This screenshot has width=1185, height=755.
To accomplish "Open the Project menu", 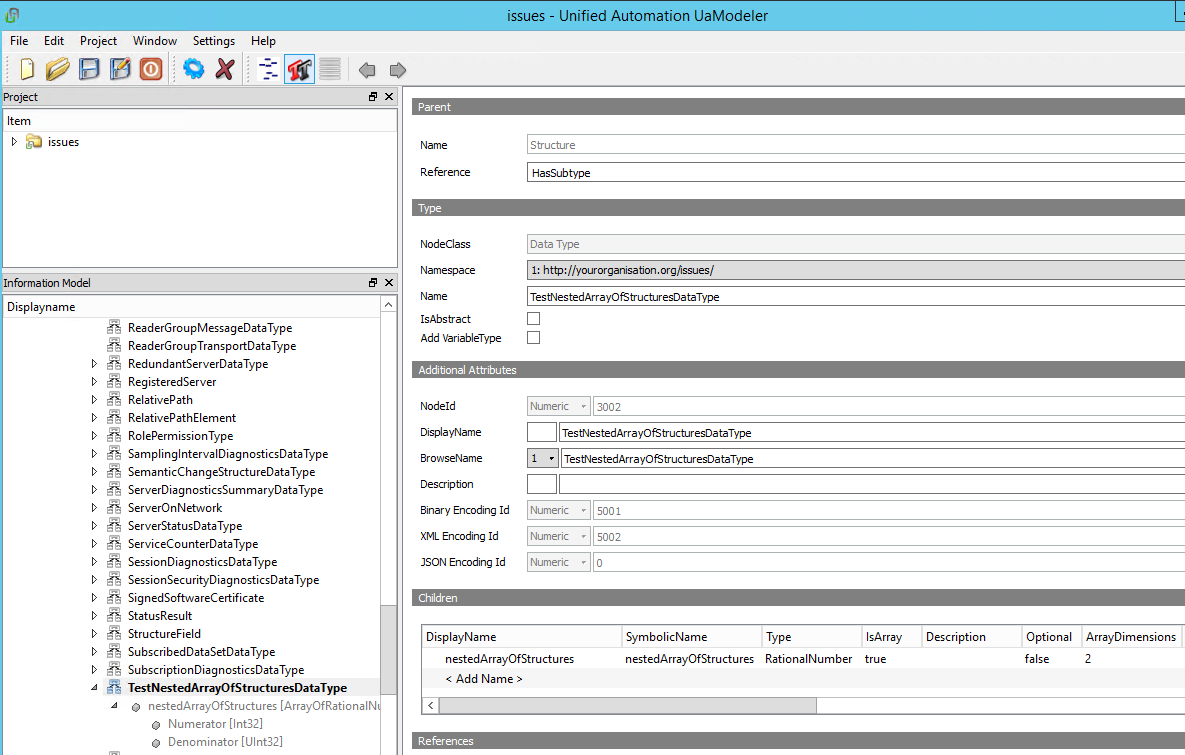I will pyautogui.click(x=98, y=41).
